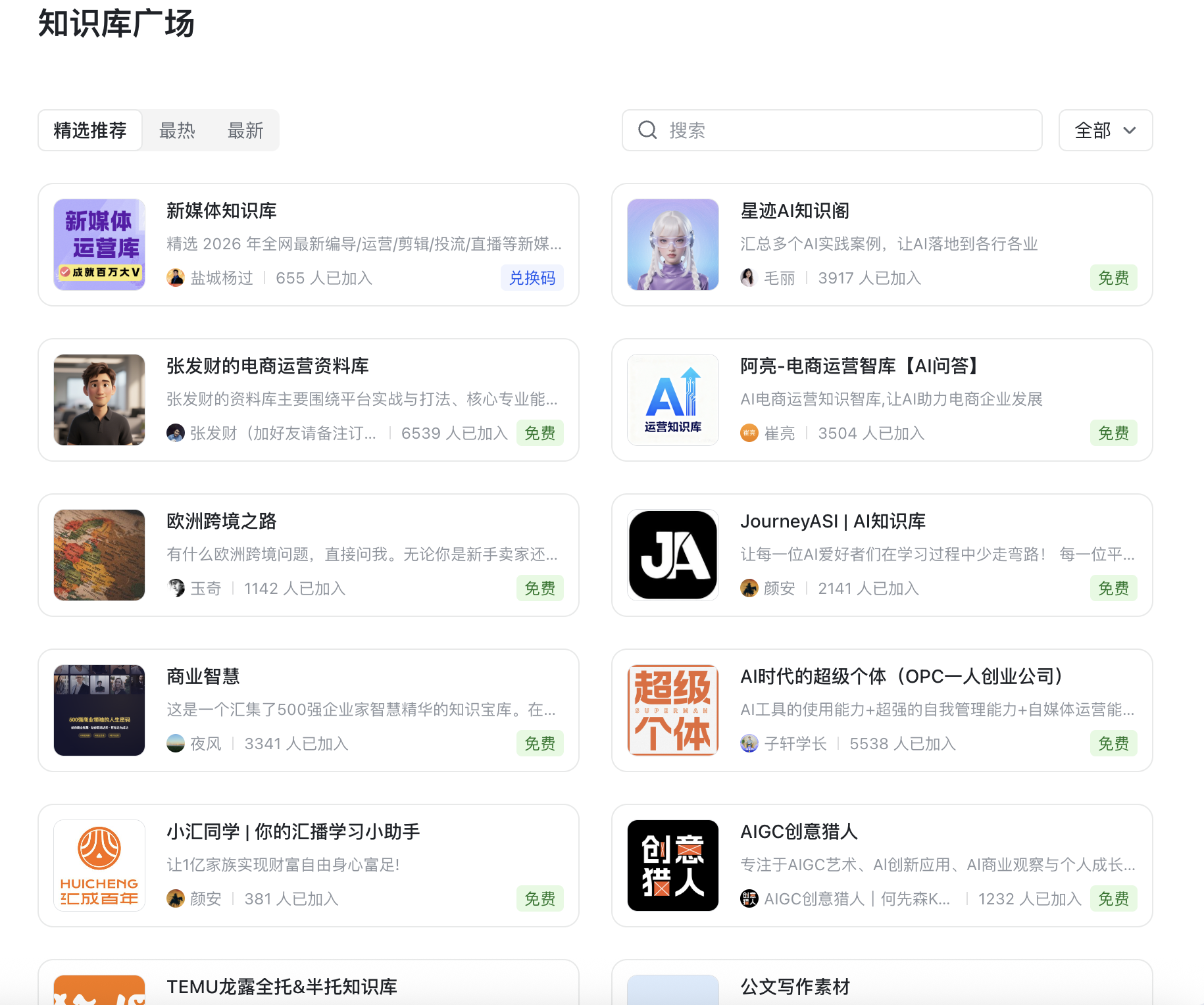Click the 超级个体 orange cover icon
This screenshot has height=1005, width=1204.
tap(672, 710)
